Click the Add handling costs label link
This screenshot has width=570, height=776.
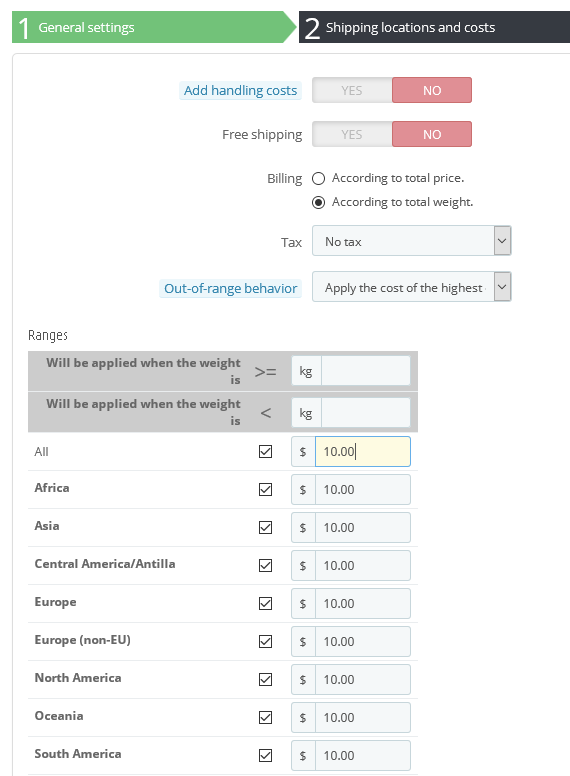240,91
